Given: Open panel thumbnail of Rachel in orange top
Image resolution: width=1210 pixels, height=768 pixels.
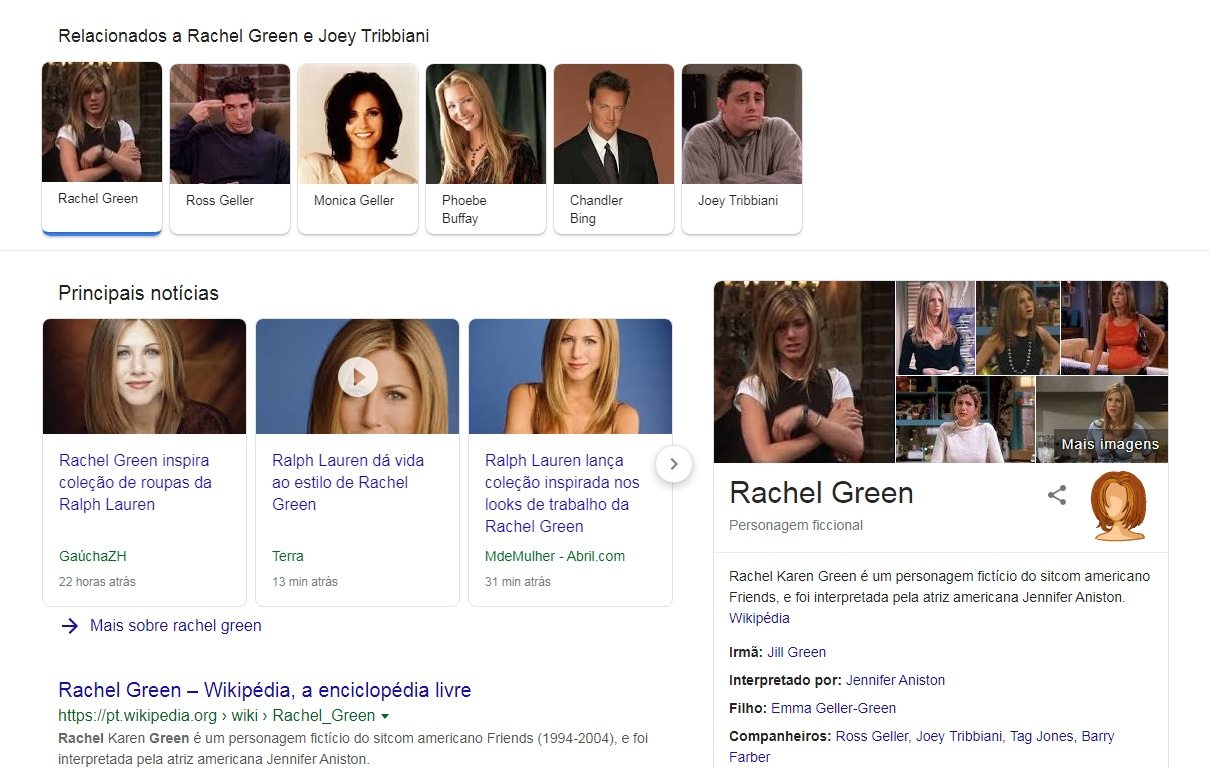Looking at the screenshot, I should tap(1114, 327).
